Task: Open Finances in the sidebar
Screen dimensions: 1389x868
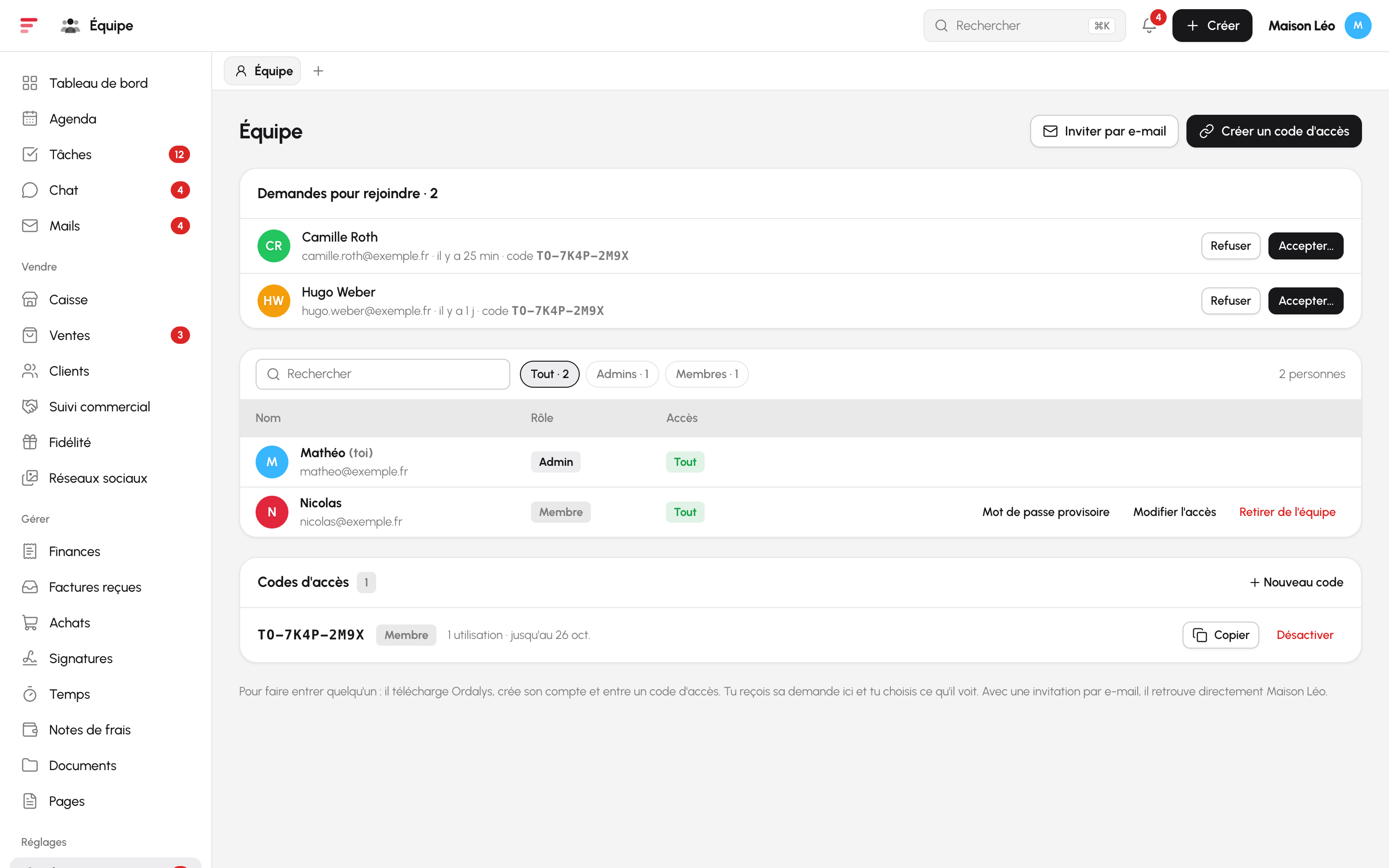Action: pos(106,551)
